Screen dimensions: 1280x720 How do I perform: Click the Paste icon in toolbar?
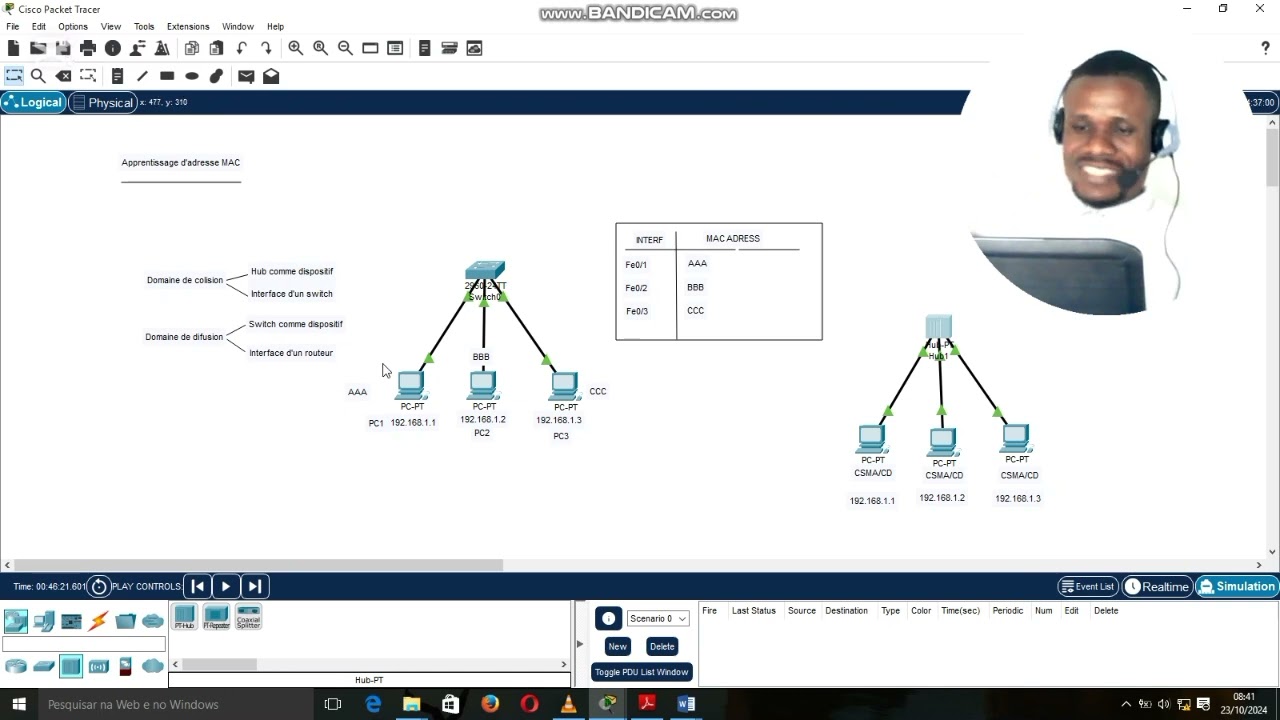(217, 48)
